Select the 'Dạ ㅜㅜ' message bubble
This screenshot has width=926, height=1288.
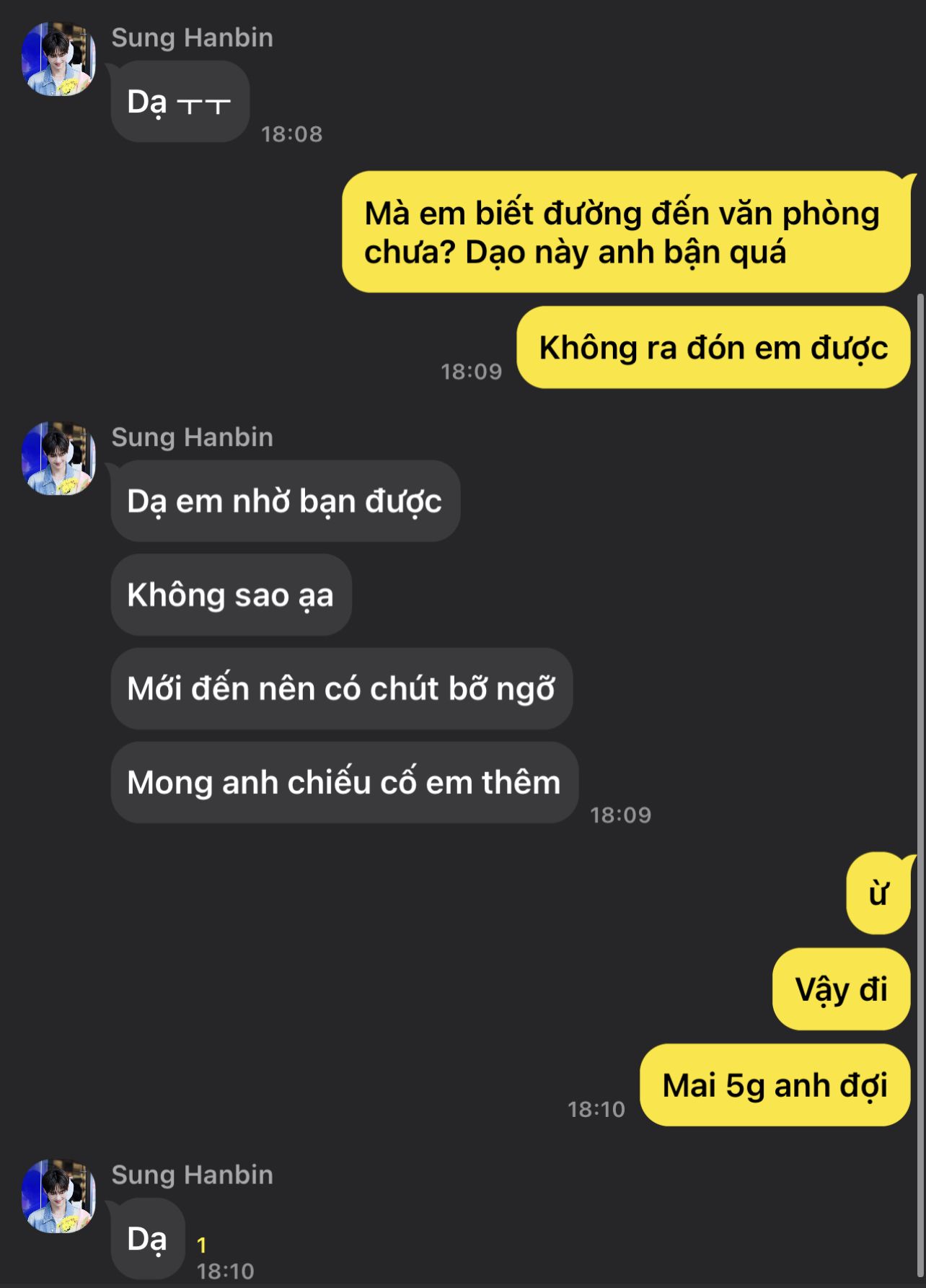180,102
